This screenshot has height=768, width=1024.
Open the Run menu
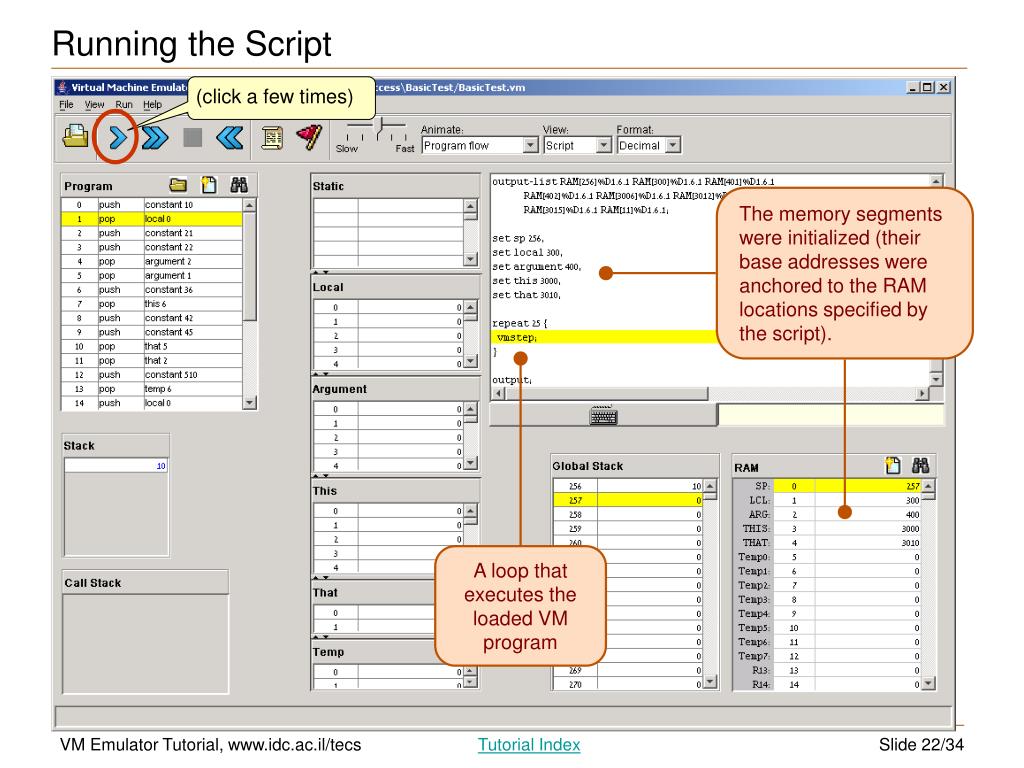point(124,104)
